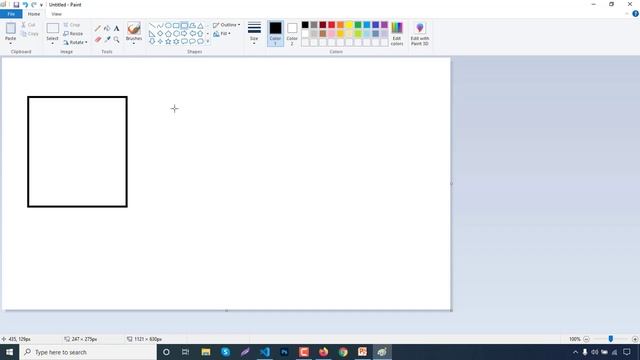Open Photoshop from taskbar
Screen dimensions: 640x360
pyautogui.click(x=284, y=352)
